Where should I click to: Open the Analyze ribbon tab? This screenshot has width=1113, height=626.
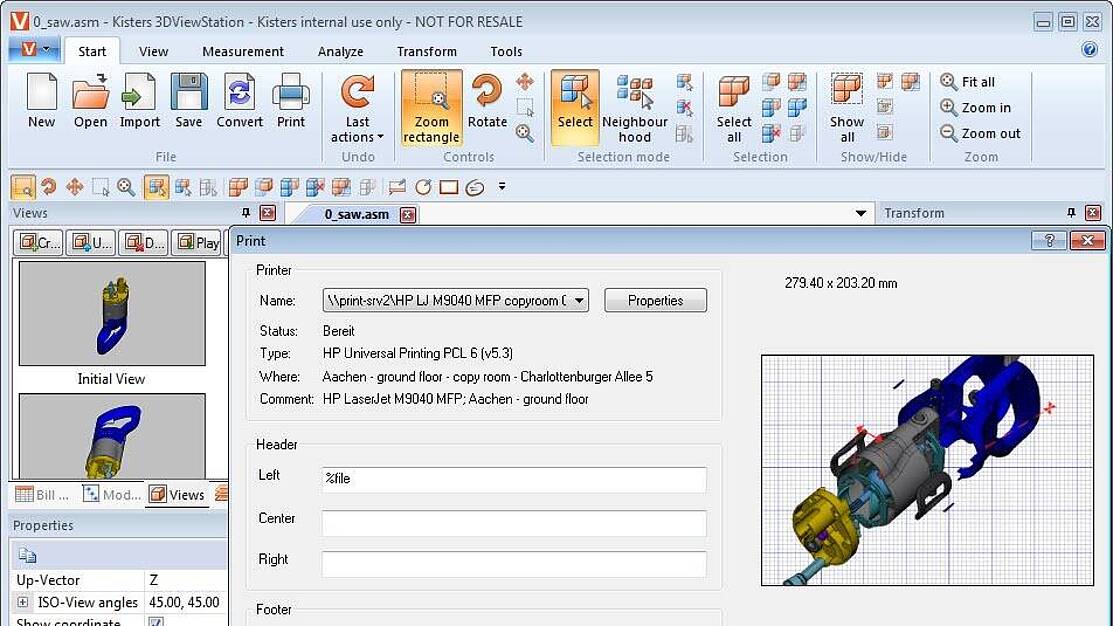(x=340, y=52)
